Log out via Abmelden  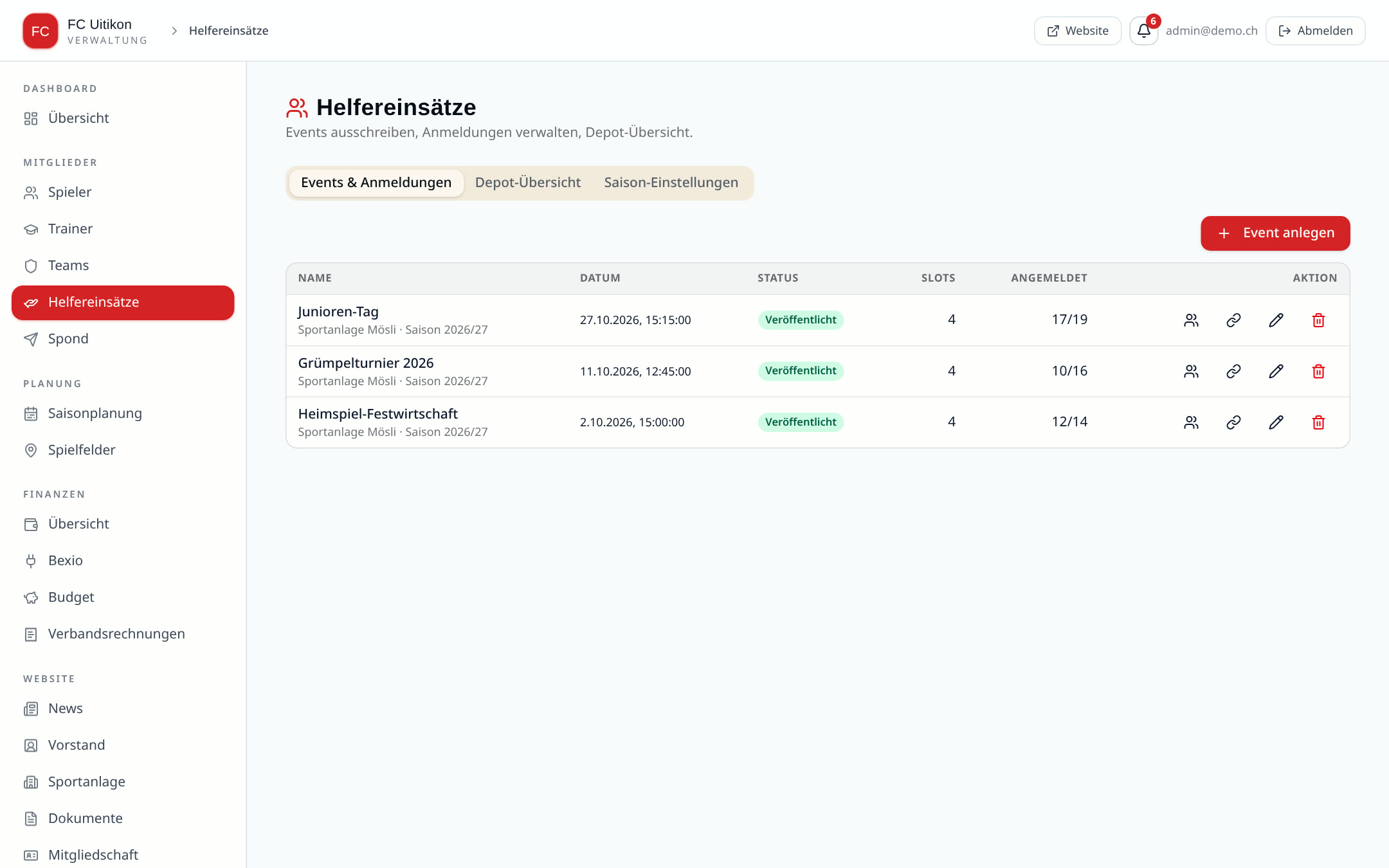1316,31
